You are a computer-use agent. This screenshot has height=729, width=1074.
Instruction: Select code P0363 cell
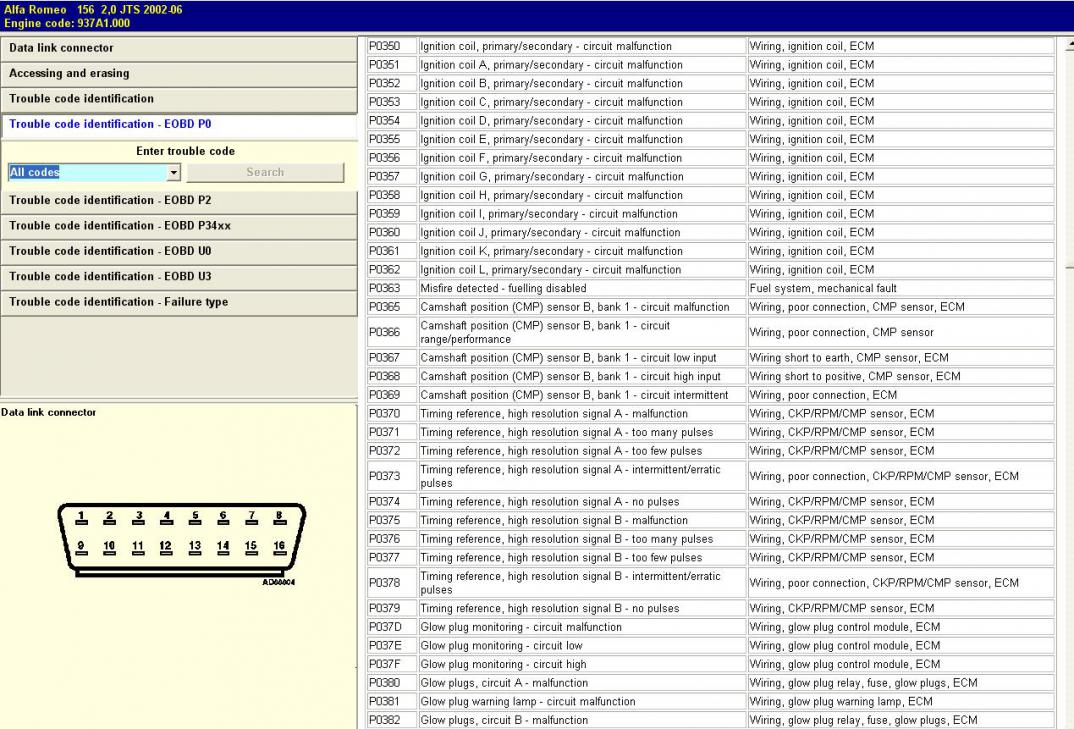392,288
